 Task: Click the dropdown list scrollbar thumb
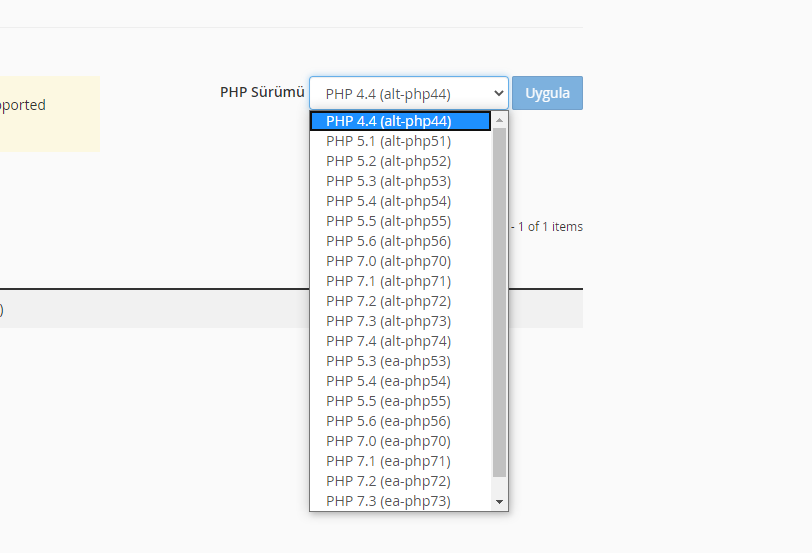pyautogui.click(x=499, y=302)
